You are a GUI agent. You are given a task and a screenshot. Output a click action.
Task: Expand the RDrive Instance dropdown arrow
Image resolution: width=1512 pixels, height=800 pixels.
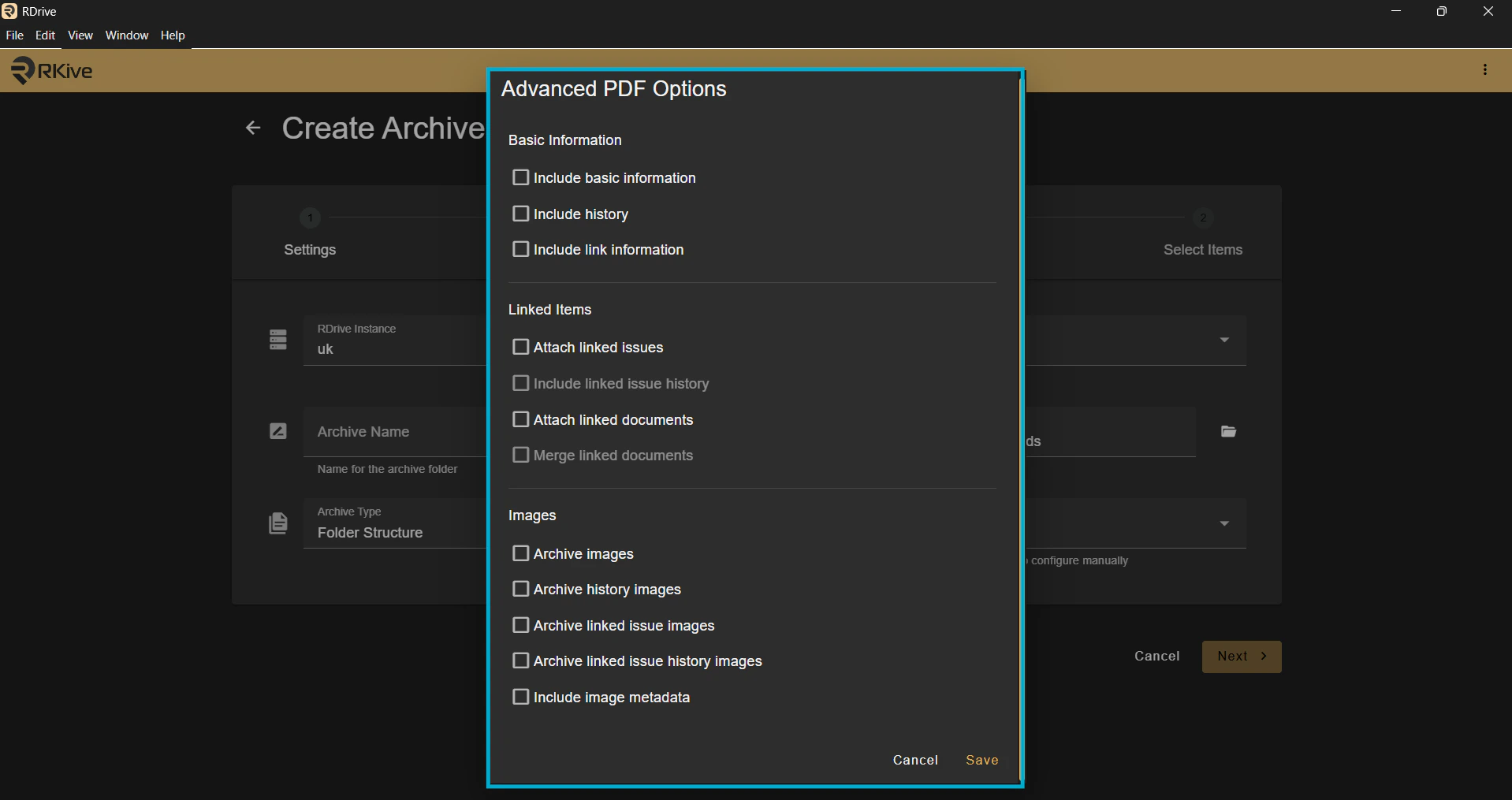[x=1224, y=340]
